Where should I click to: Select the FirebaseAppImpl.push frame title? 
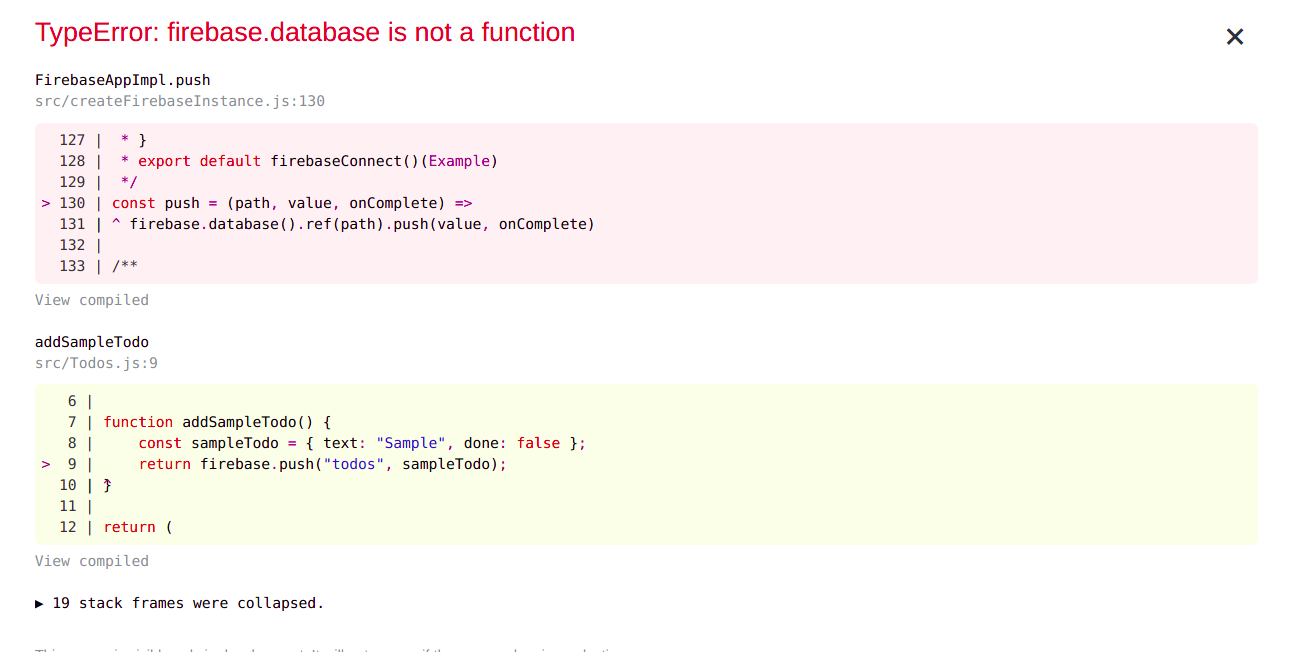123,80
